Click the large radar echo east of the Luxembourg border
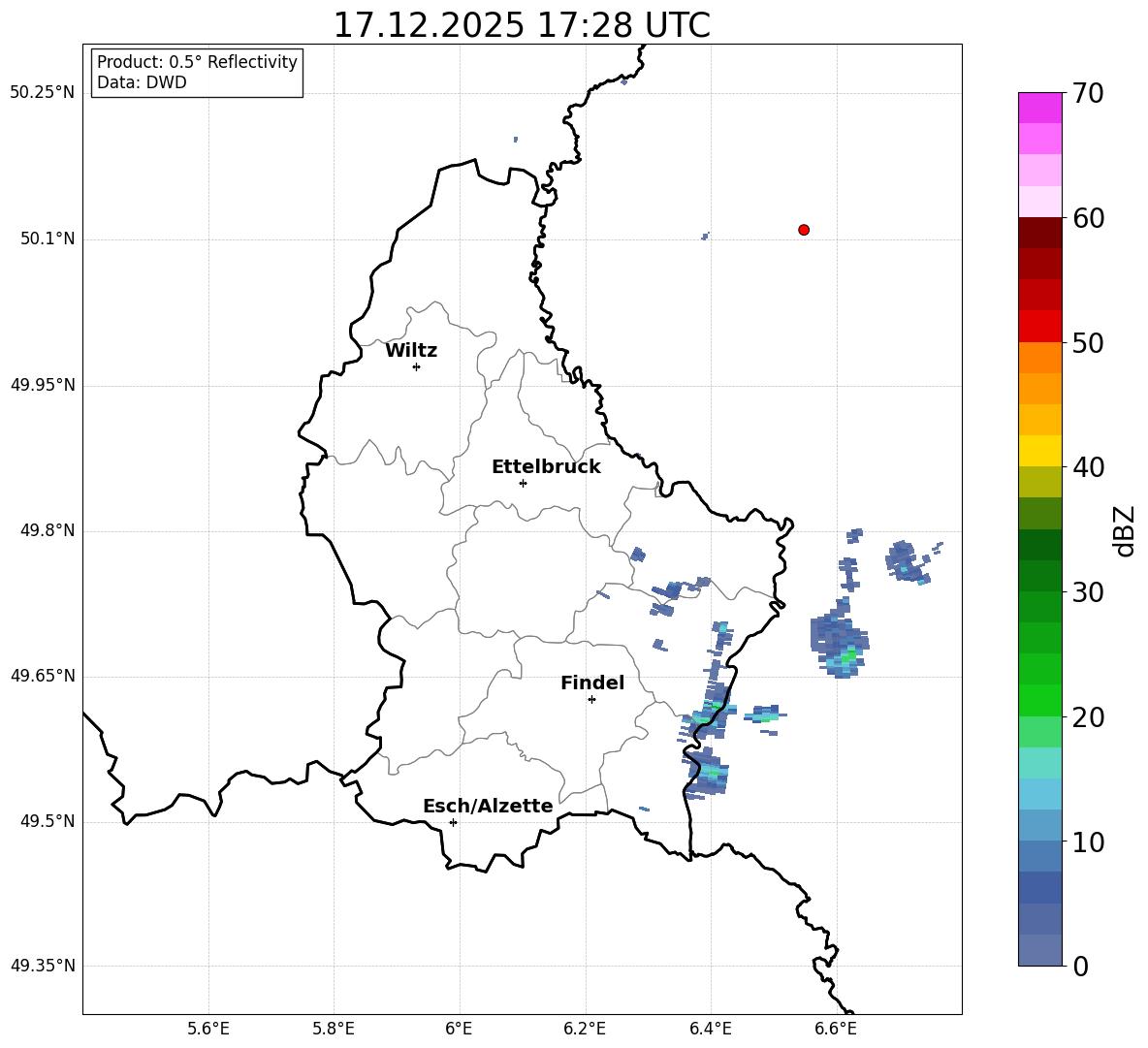 [839, 638]
